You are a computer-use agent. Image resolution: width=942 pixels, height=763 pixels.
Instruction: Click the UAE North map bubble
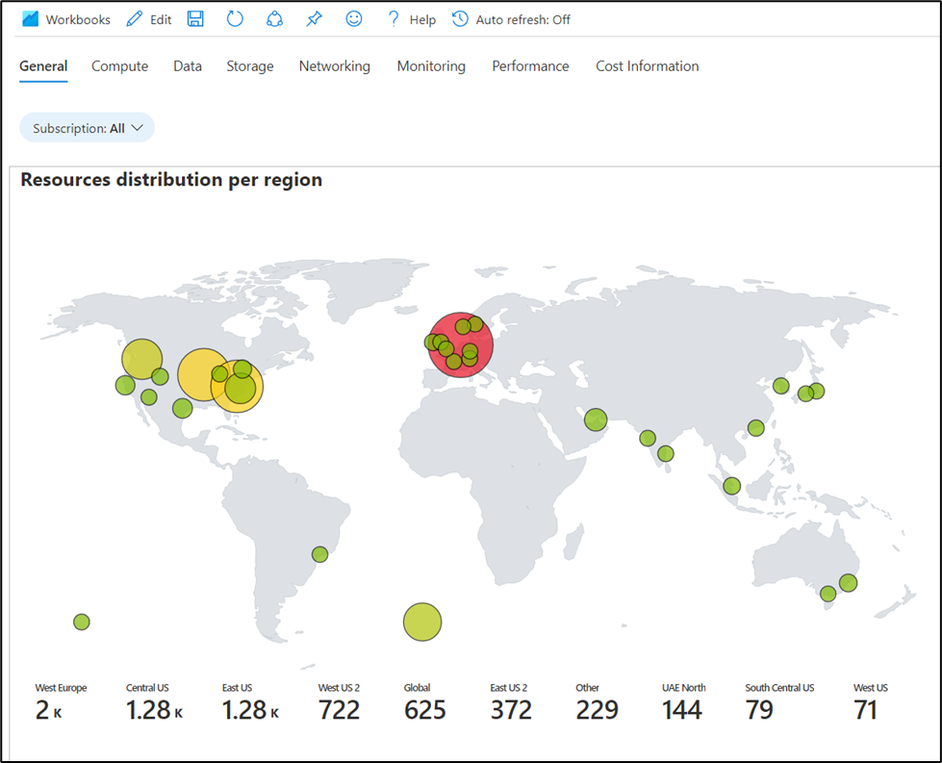tap(595, 419)
